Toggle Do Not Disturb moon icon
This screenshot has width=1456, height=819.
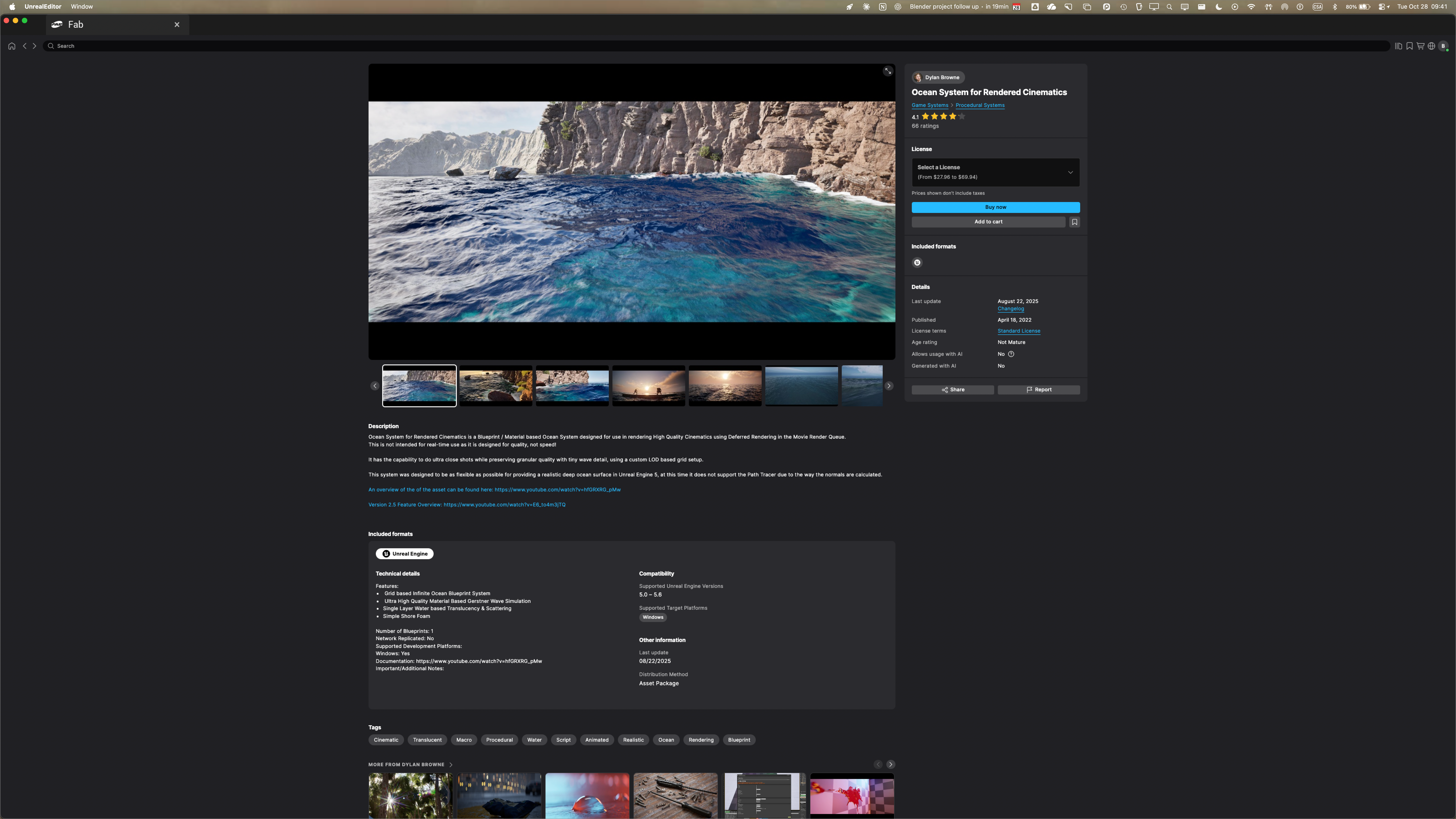click(x=1219, y=7)
